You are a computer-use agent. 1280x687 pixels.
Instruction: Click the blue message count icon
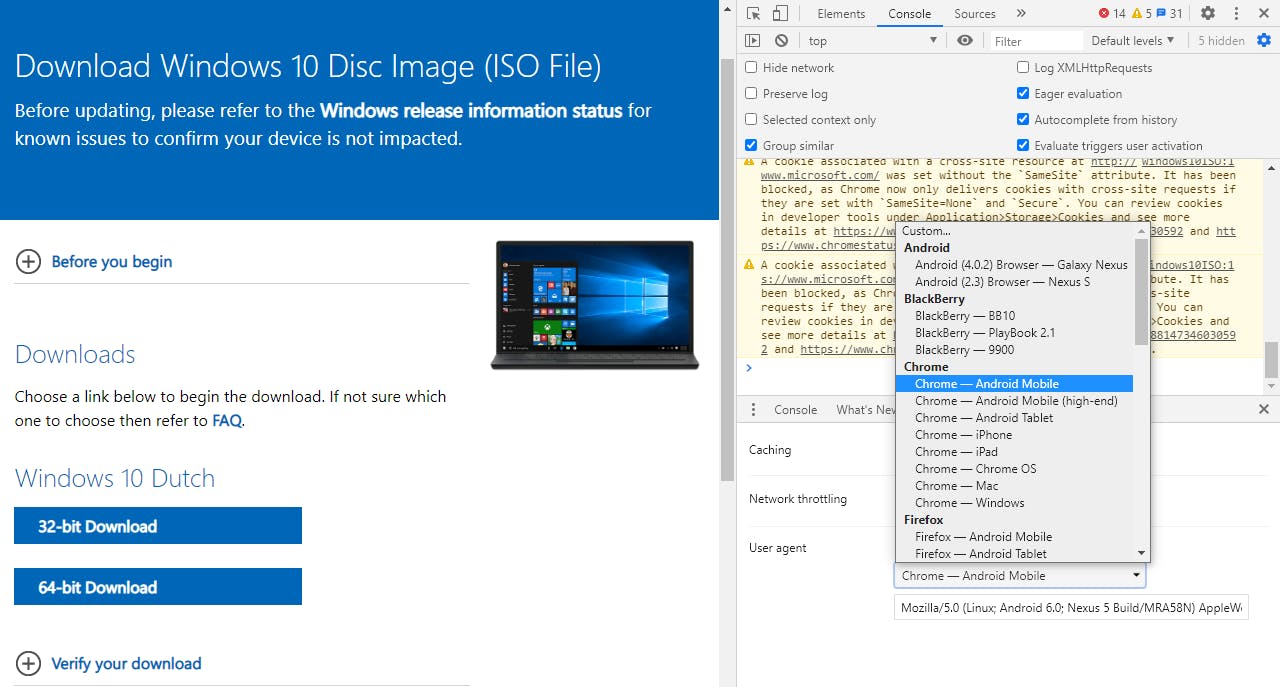click(1161, 13)
